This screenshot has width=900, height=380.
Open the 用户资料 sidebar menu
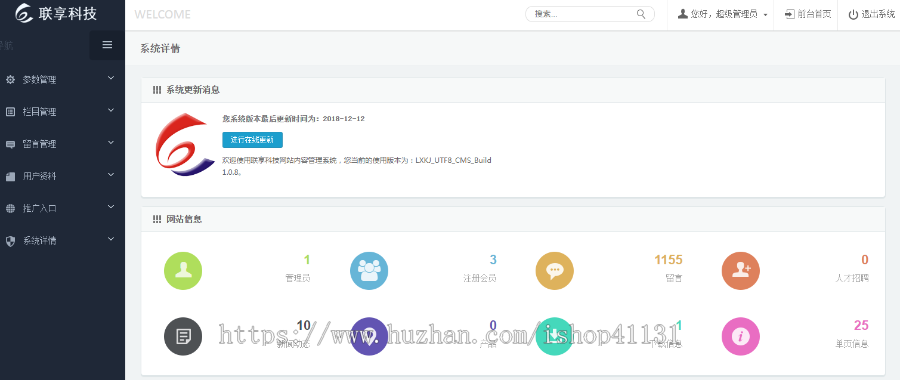tap(62, 176)
